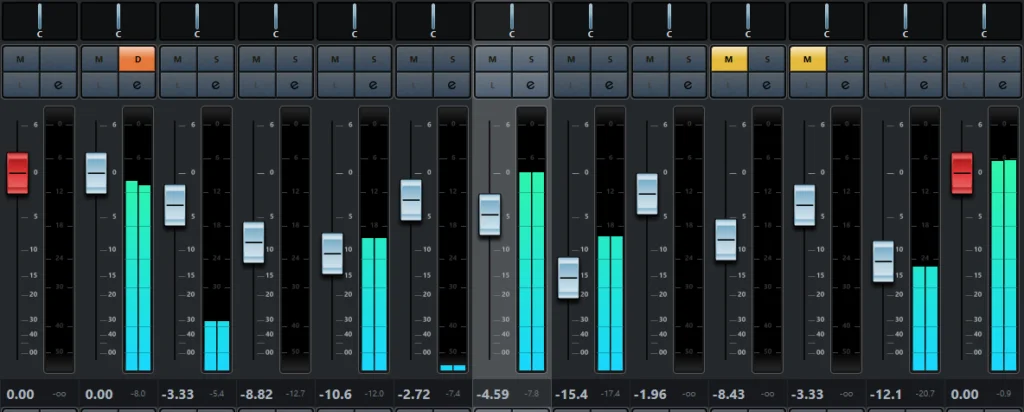Mute the channel with the orange D button
This screenshot has height=412, width=1024.
99,59
